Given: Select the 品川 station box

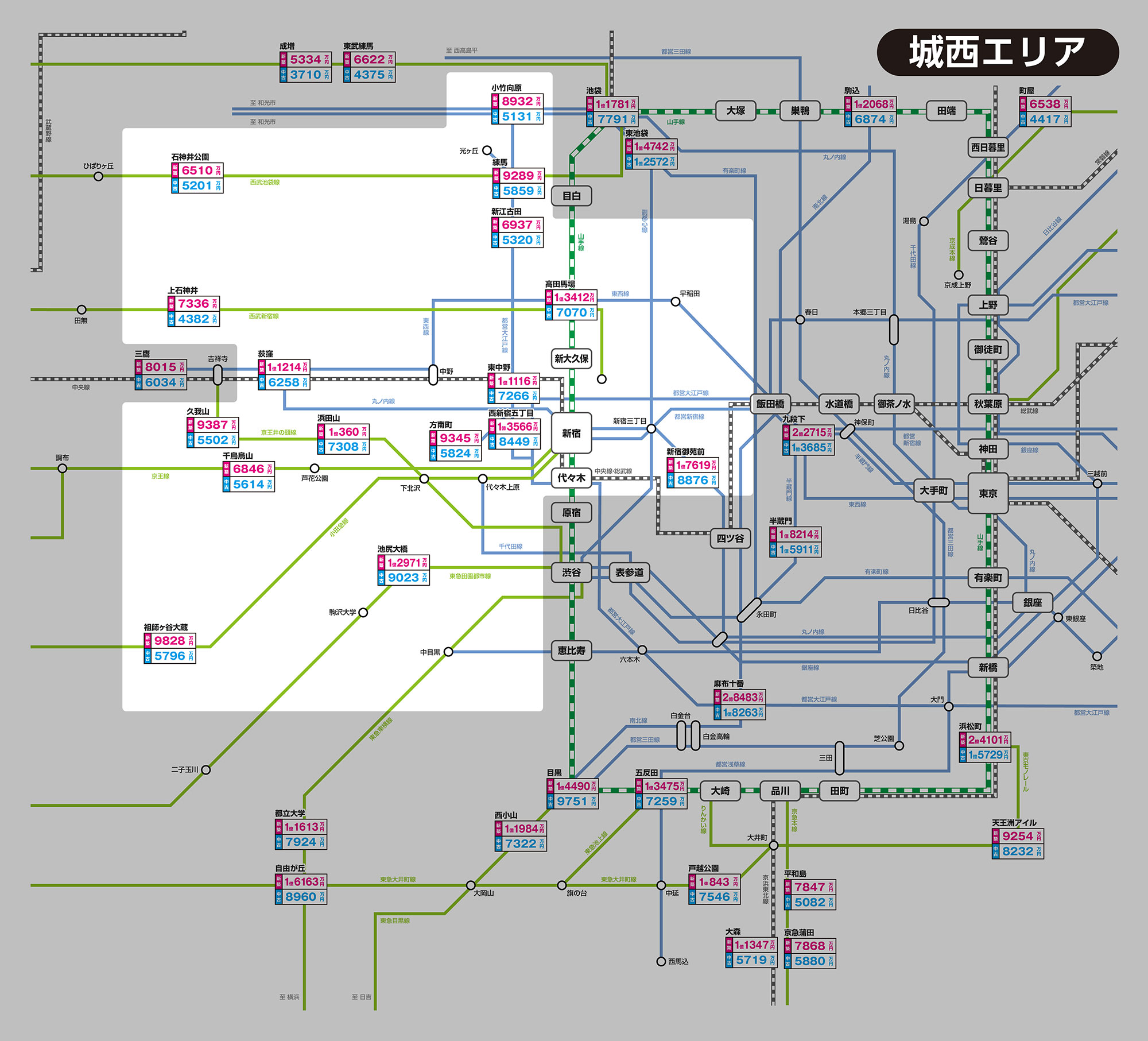Looking at the screenshot, I should [x=780, y=791].
